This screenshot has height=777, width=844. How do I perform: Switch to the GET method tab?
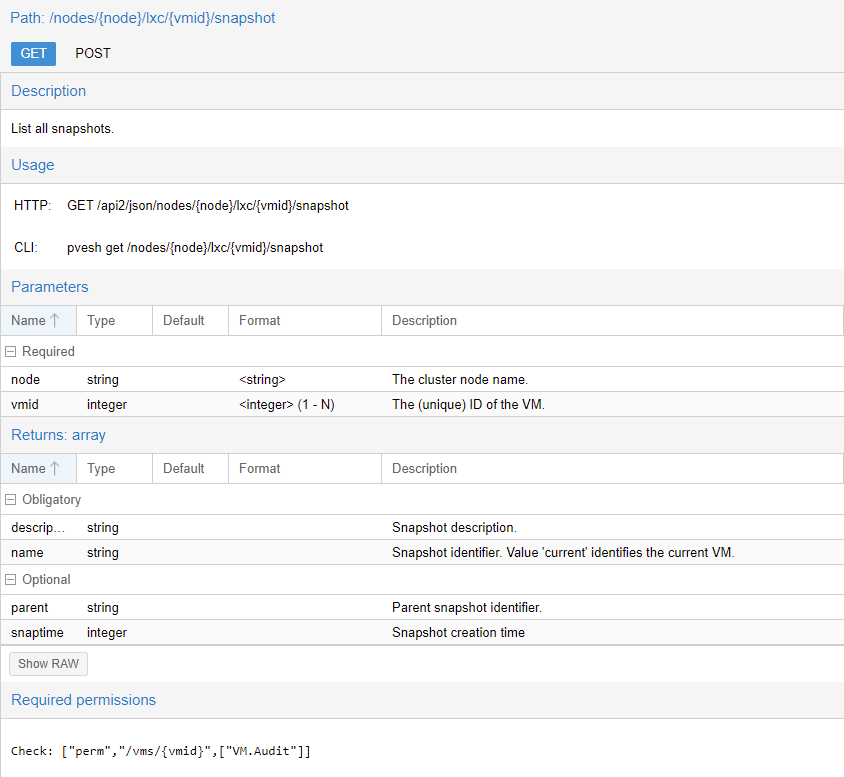click(33, 54)
